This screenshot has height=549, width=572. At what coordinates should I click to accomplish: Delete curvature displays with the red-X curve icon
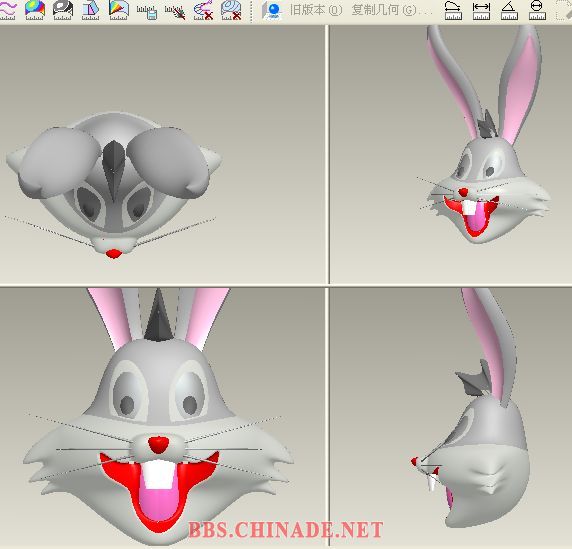(x=204, y=10)
